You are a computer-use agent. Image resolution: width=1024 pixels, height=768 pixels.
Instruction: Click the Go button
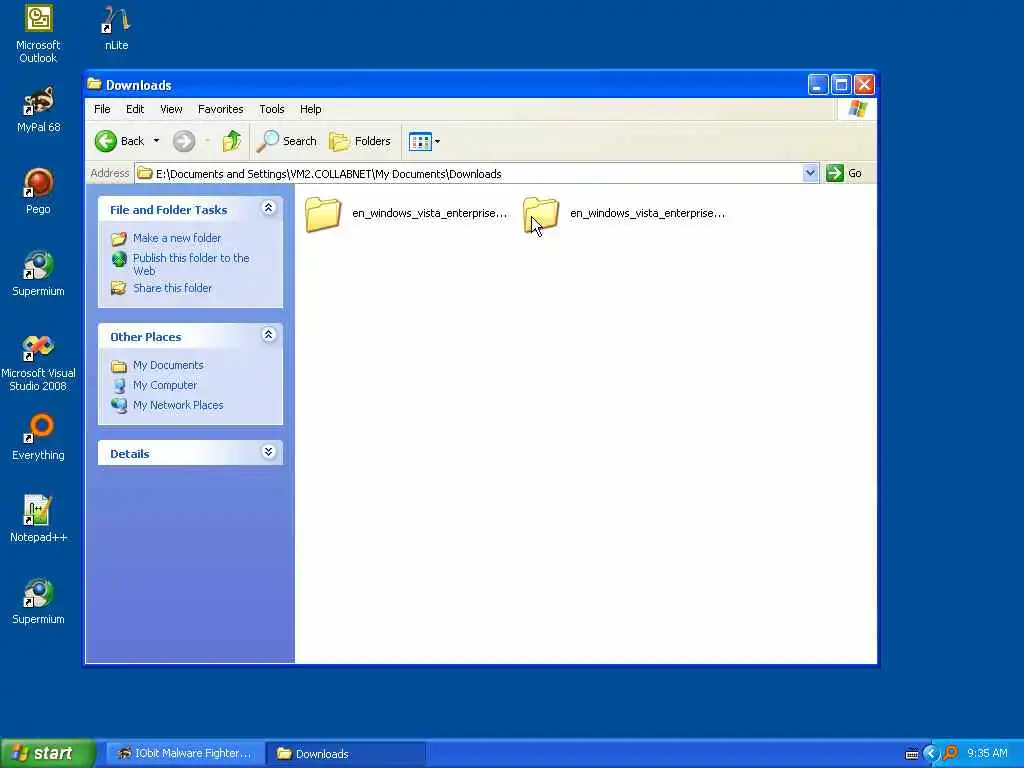point(844,174)
